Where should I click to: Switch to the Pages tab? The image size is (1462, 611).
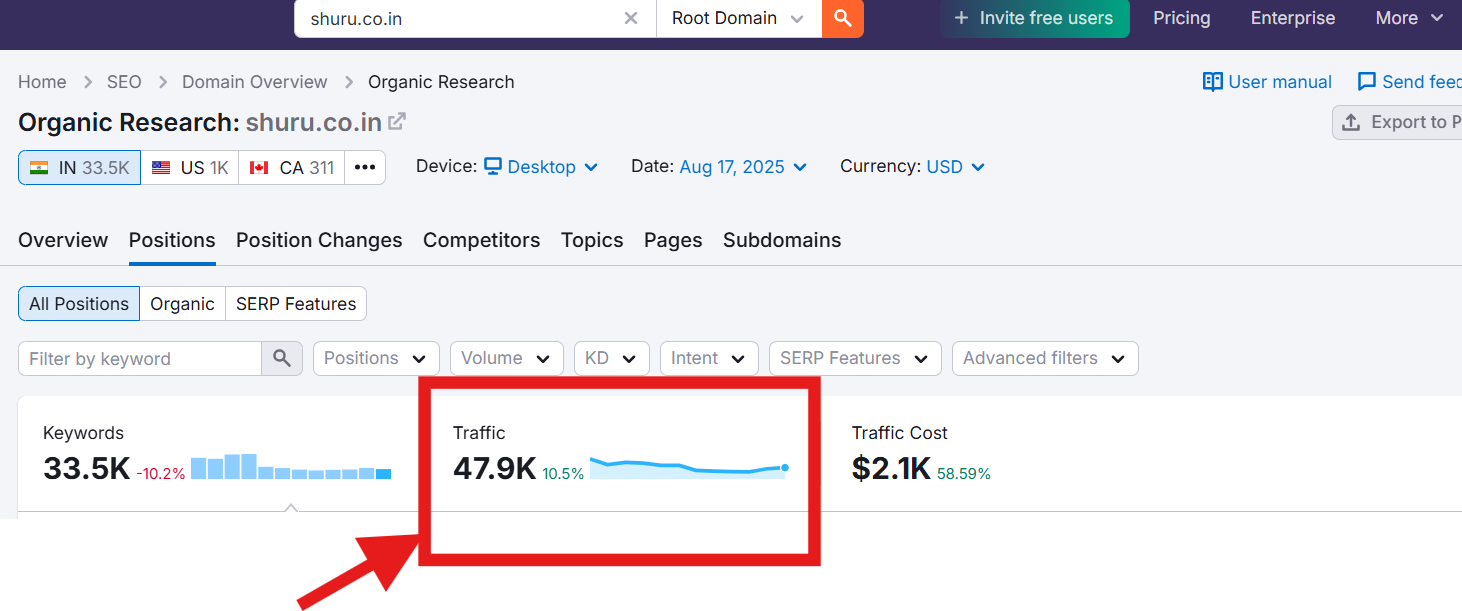click(673, 240)
